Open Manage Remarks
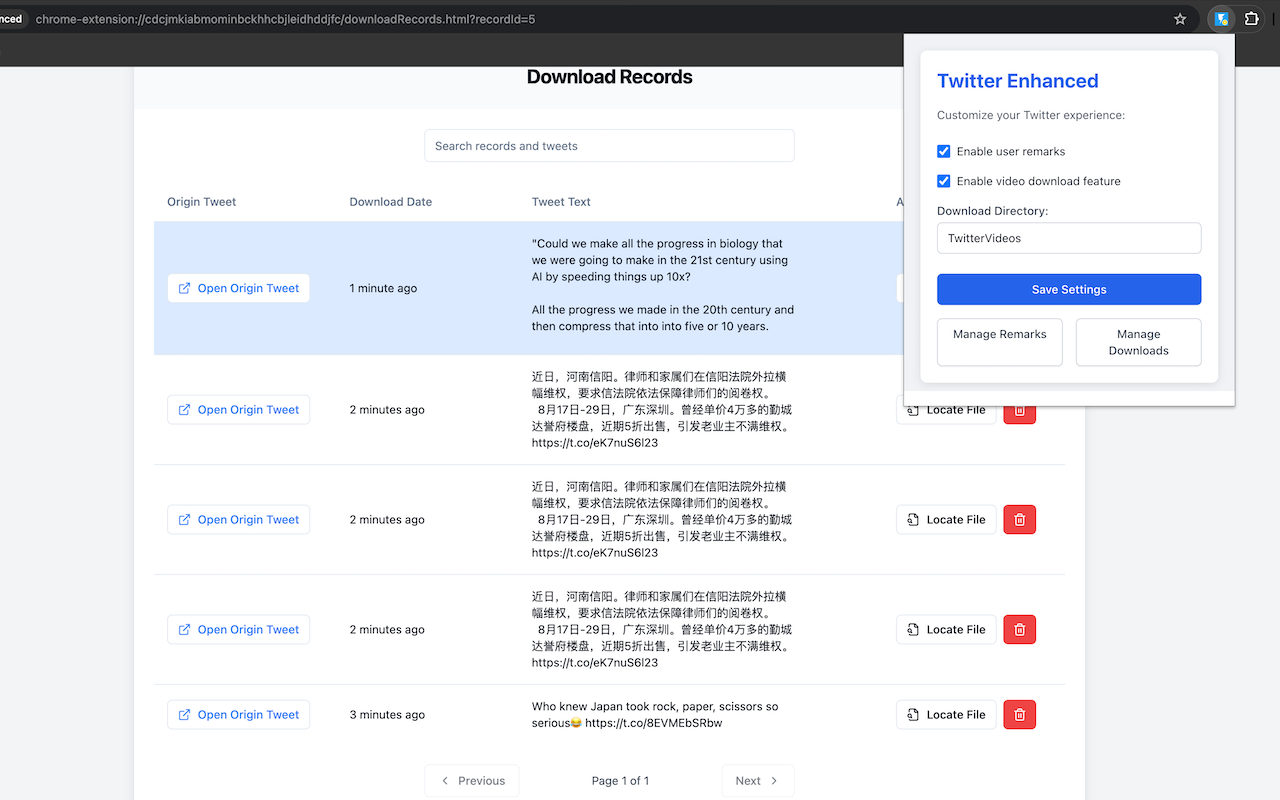The image size is (1280, 800). point(1000,342)
